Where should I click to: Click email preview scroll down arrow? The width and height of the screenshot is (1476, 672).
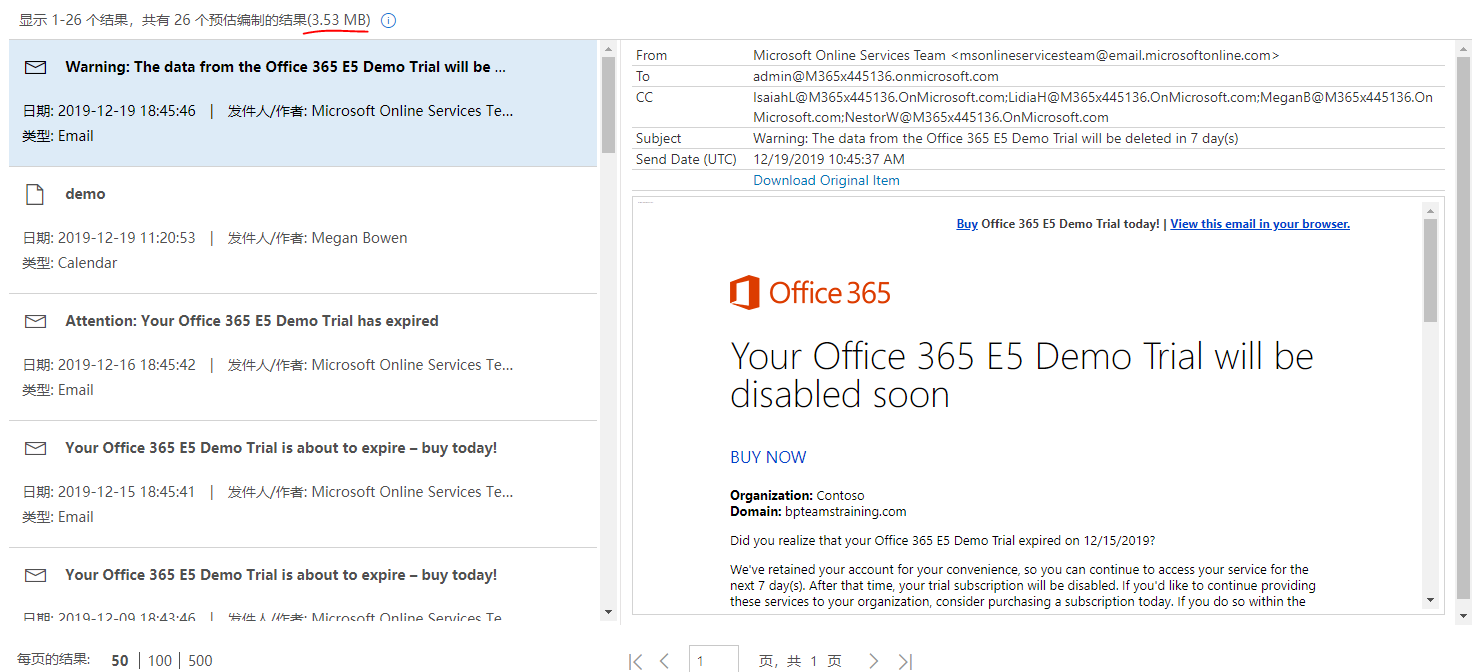tap(1430, 600)
